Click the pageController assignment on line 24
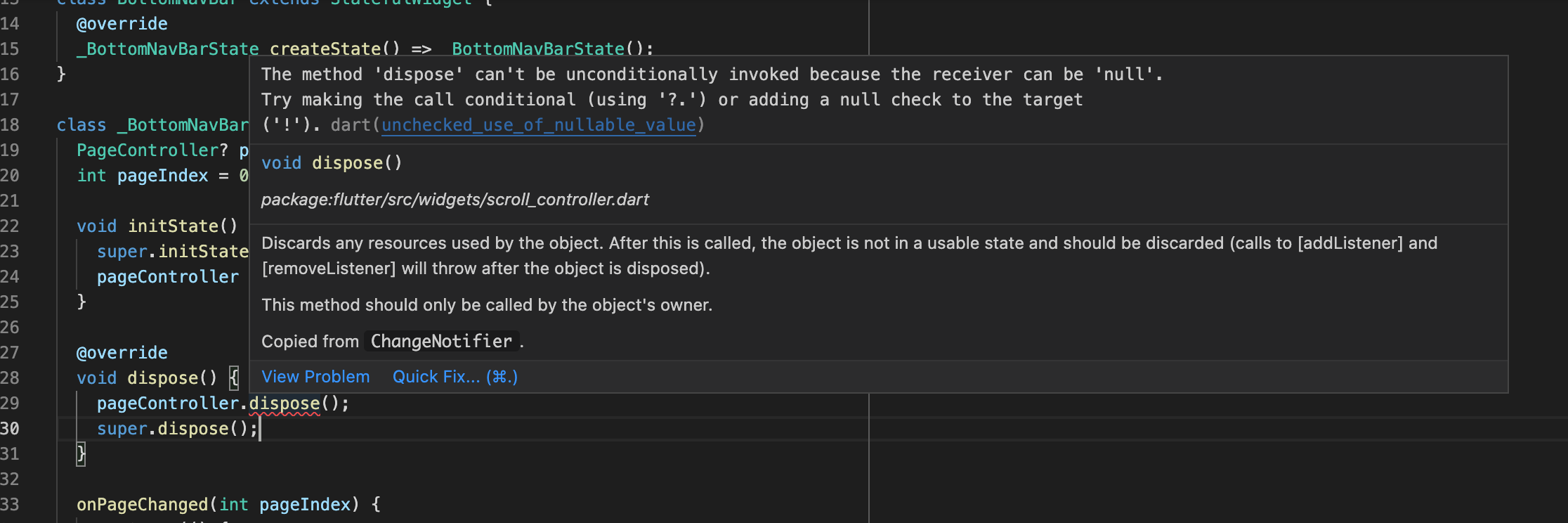Image resolution: width=1568 pixels, height=523 pixels. tap(168, 277)
